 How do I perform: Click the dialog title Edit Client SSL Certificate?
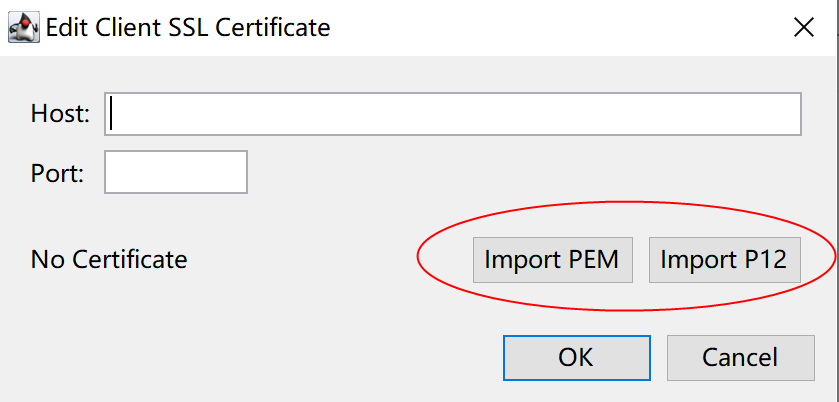coord(188,28)
